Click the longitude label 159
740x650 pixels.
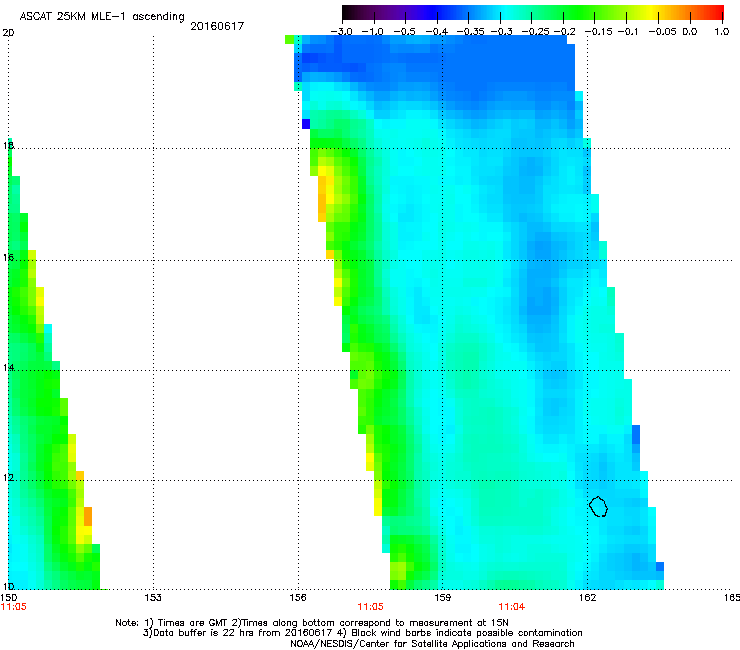tap(442, 598)
